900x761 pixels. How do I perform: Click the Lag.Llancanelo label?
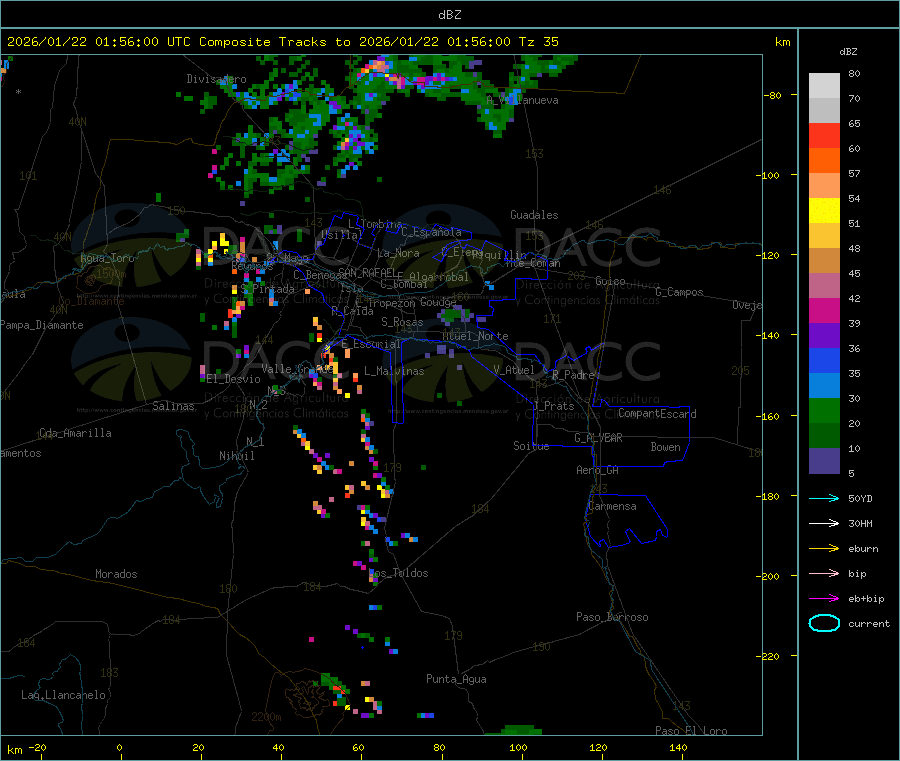pyautogui.click(x=63, y=696)
